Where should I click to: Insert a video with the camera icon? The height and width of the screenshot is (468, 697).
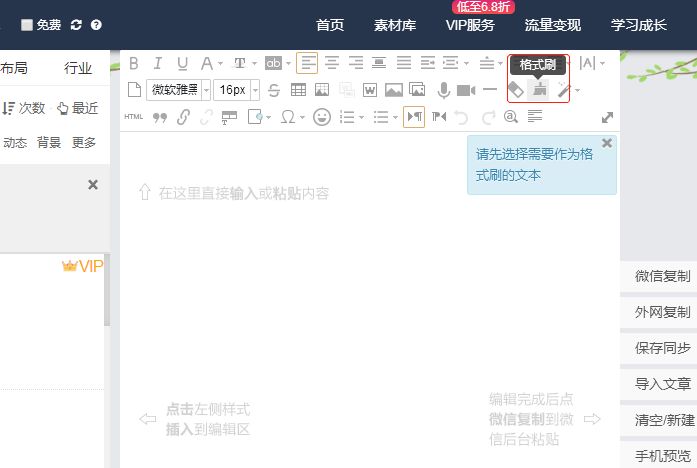pyautogui.click(x=466, y=90)
